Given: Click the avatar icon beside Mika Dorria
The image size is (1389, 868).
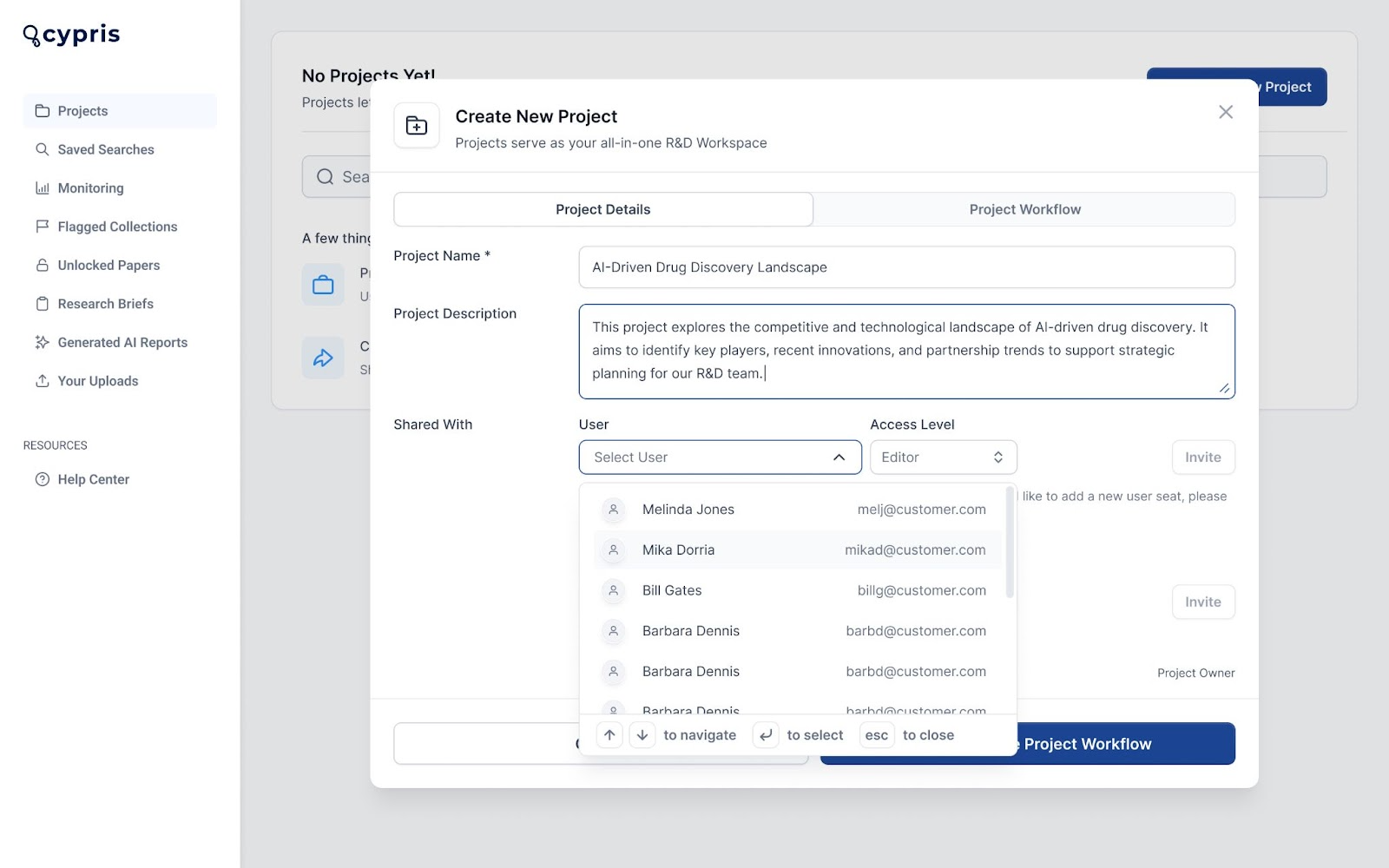Looking at the screenshot, I should (613, 550).
